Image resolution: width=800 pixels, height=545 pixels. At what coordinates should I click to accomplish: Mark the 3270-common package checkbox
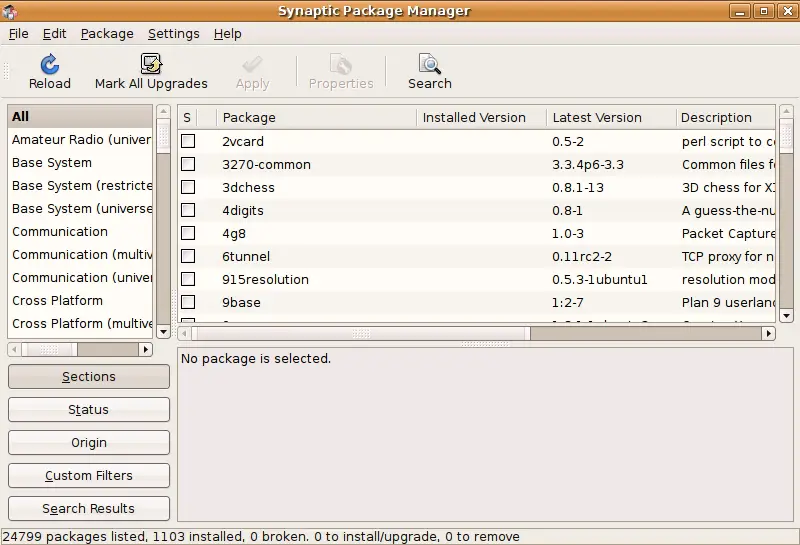(188, 164)
